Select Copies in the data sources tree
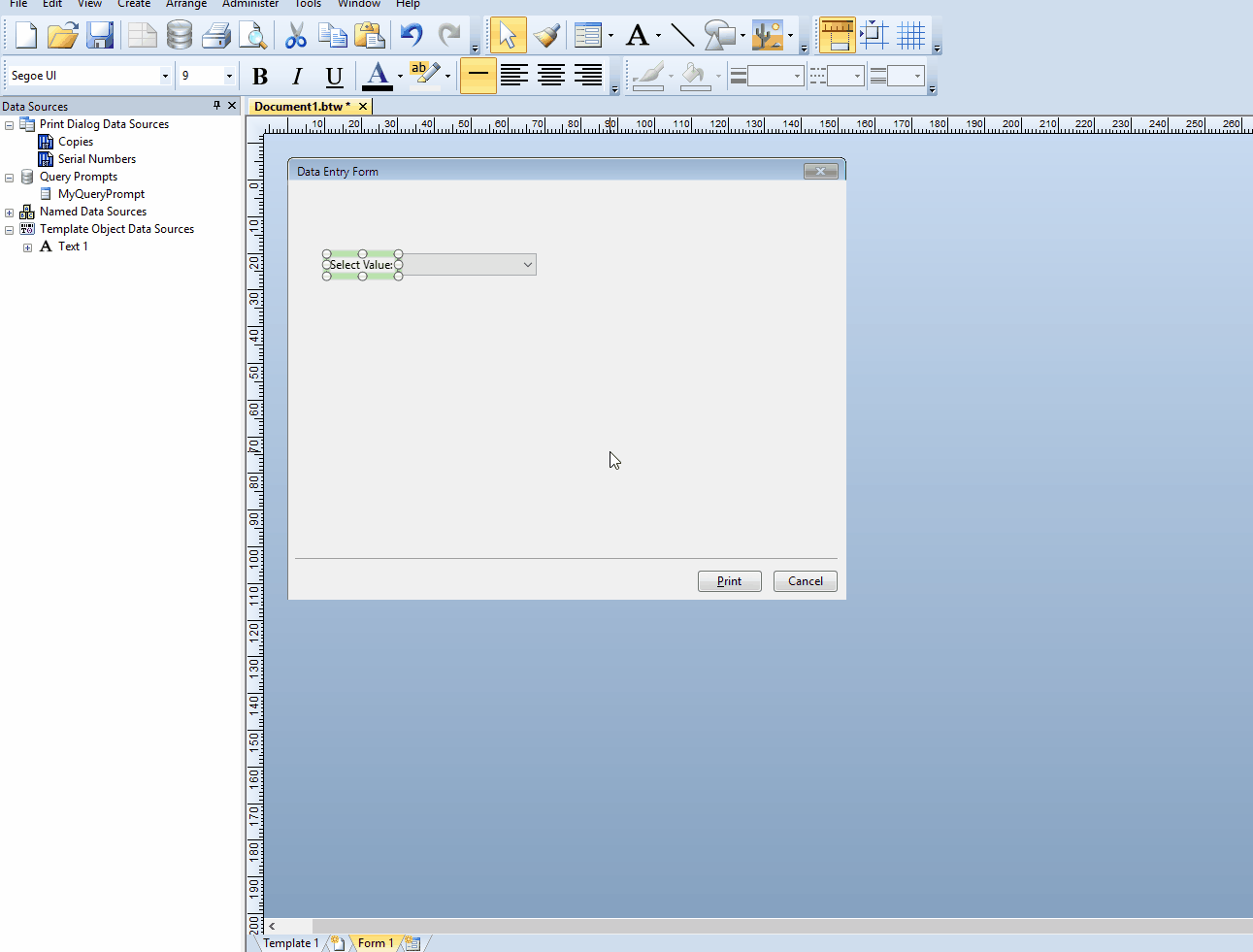The image size is (1253, 952). (x=76, y=142)
